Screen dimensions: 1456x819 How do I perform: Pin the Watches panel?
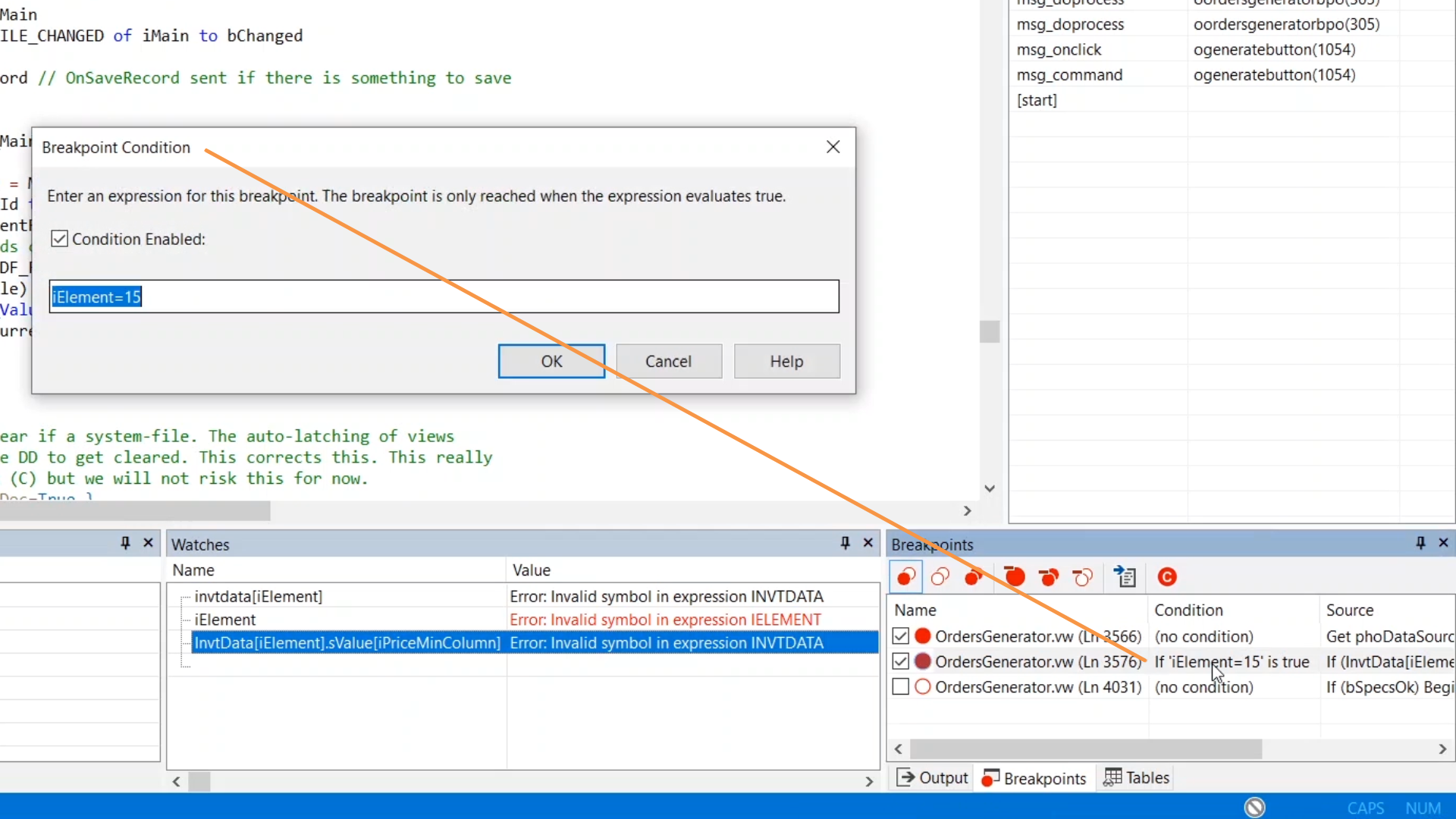tap(845, 543)
